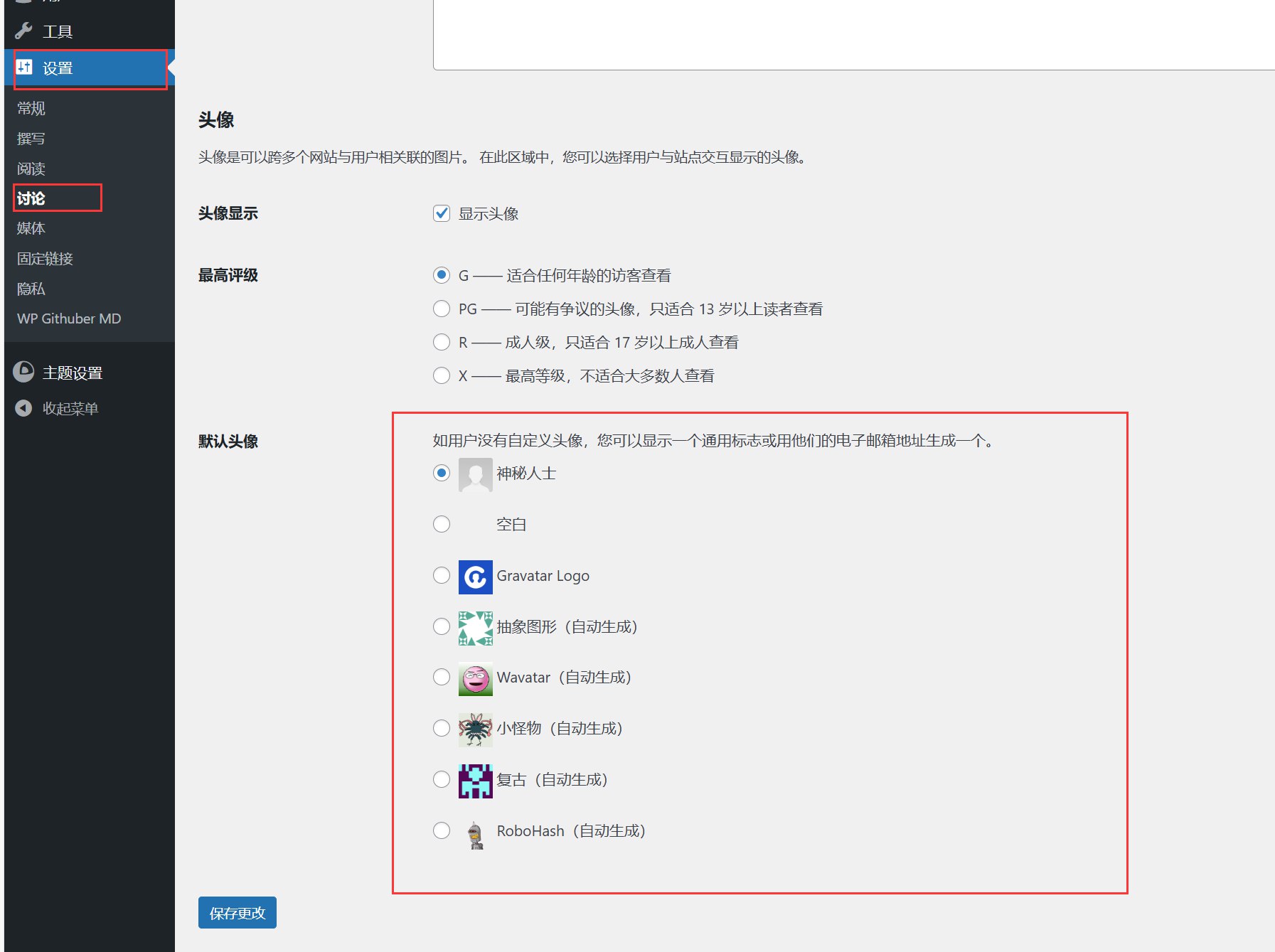The image size is (1275, 952).
Task: Open the 媒体 media settings link
Action: [31, 228]
